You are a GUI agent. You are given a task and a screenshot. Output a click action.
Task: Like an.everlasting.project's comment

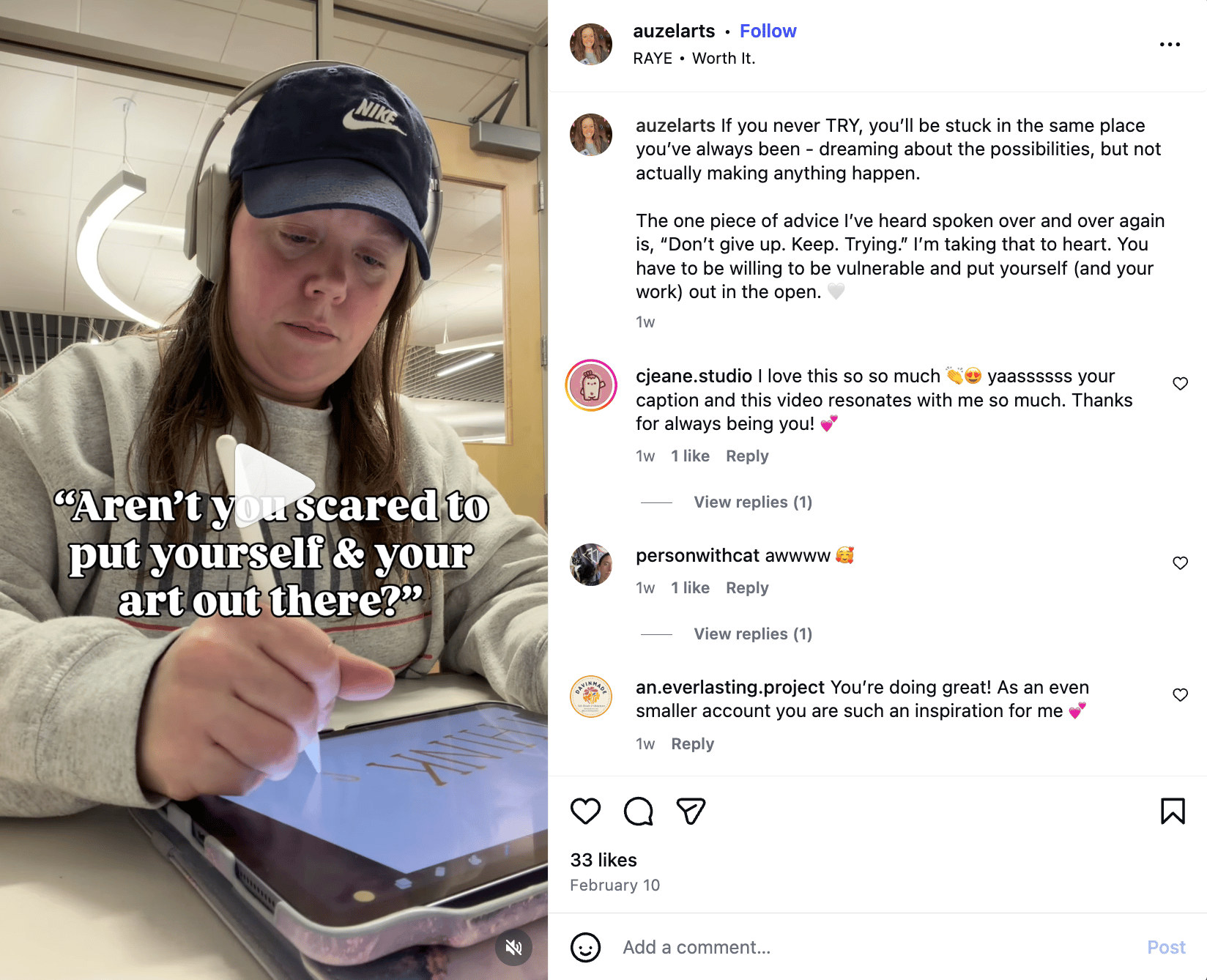1180,695
